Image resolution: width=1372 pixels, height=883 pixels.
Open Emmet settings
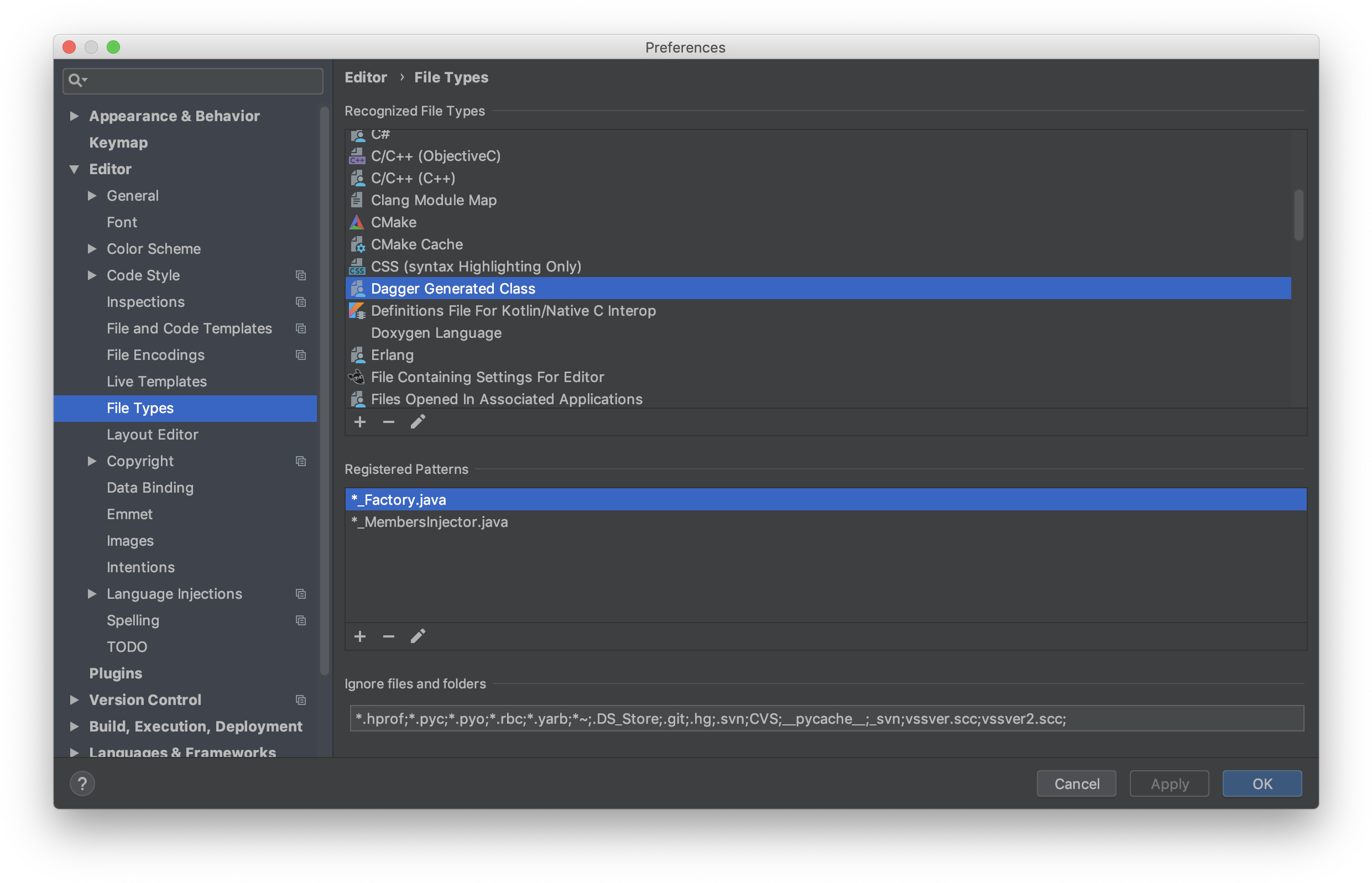click(x=129, y=514)
